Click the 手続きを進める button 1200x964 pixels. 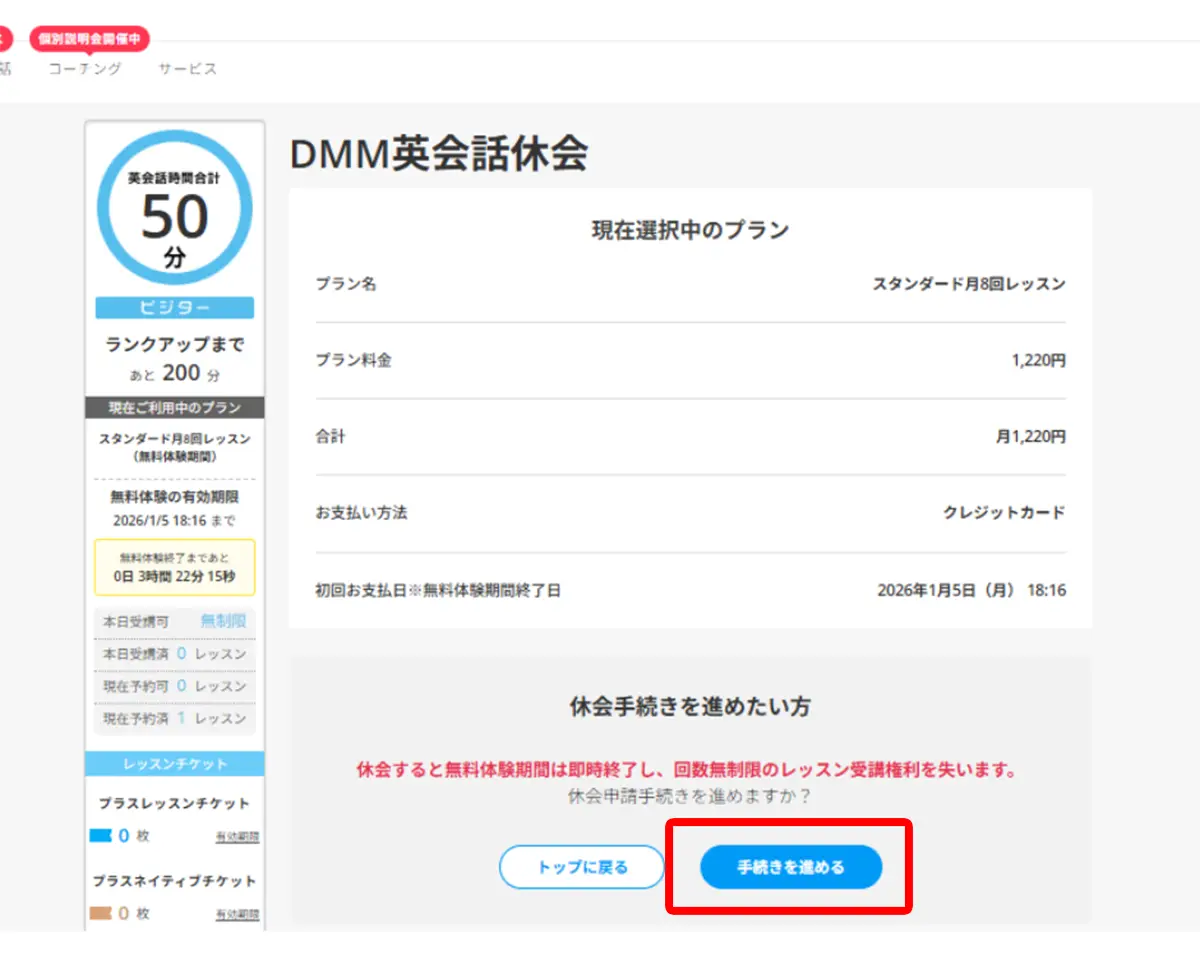[x=790, y=867]
